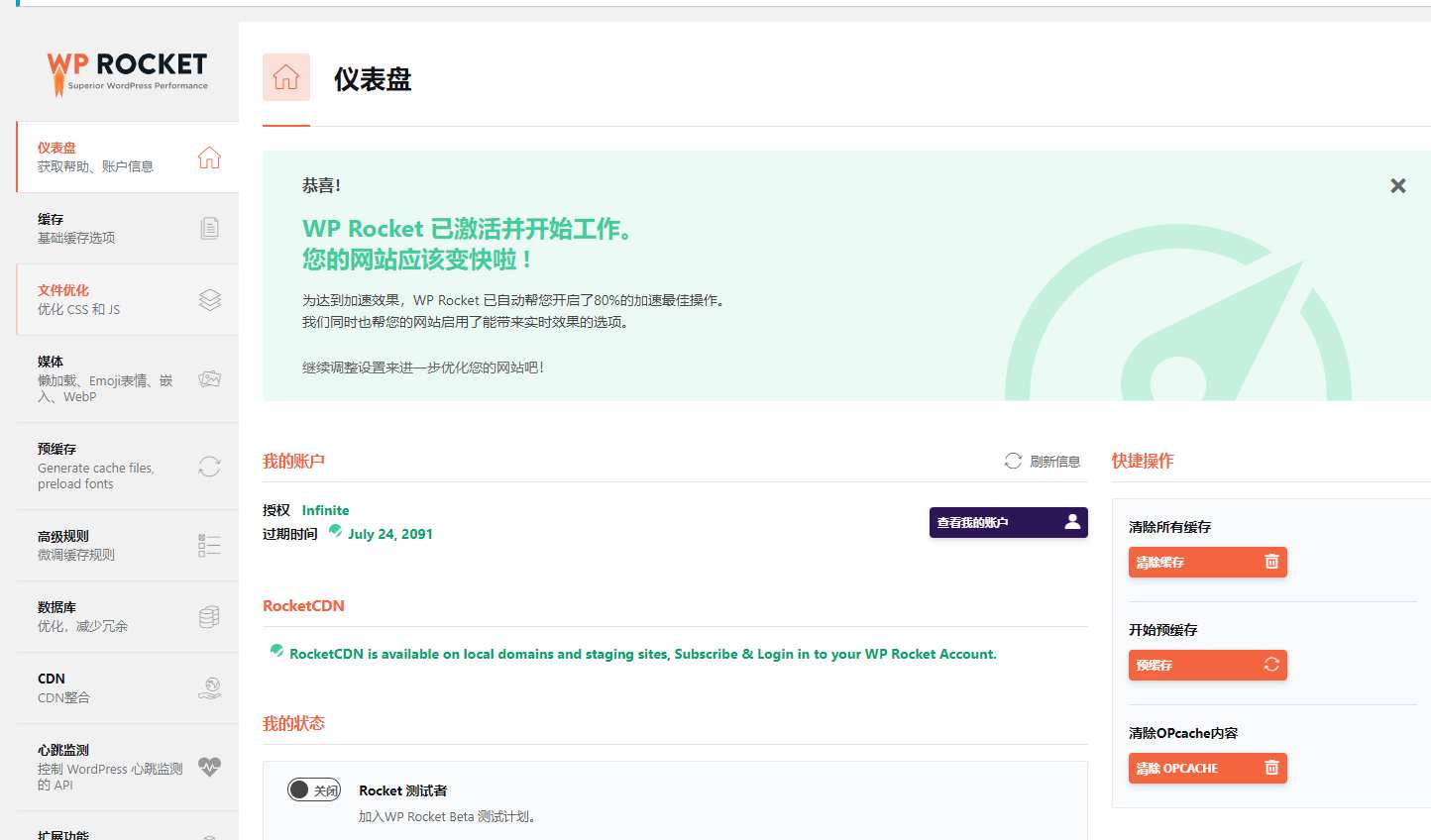Click the house icon in the 仪表盘 sidebar item
The image size is (1431, 840).
(209, 157)
